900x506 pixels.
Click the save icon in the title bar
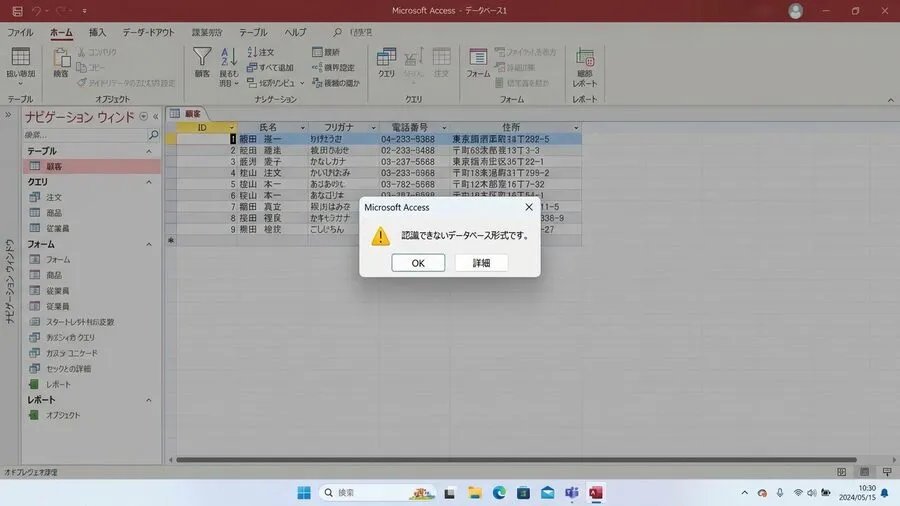pos(18,10)
